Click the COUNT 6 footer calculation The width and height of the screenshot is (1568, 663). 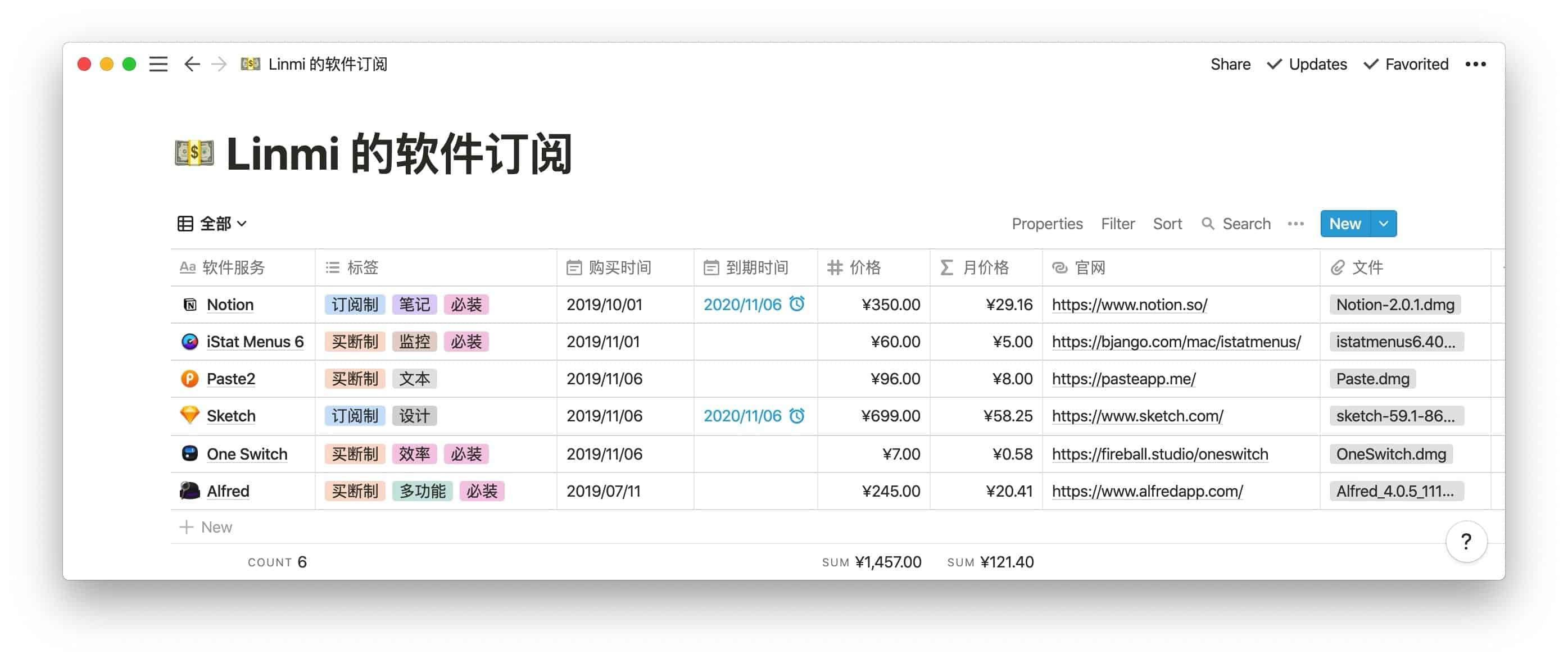(277, 562)
